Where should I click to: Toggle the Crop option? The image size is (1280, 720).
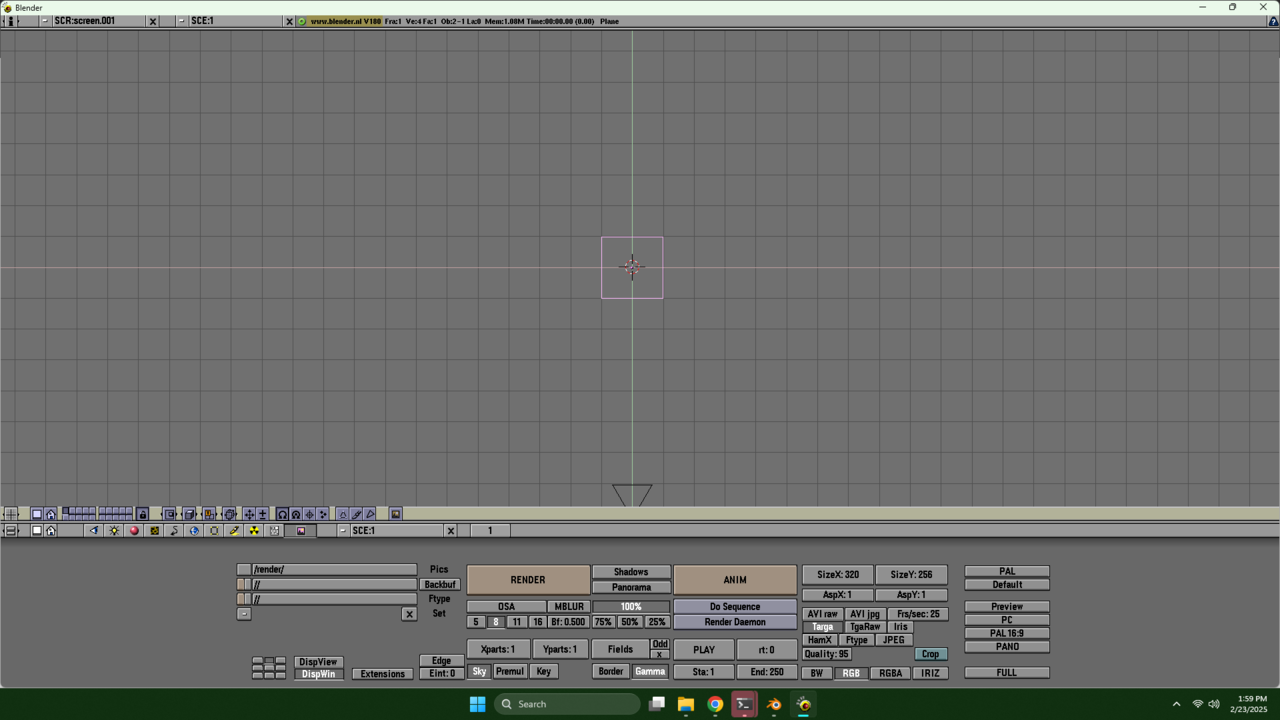pyautogui.click(x=930, y=654)
